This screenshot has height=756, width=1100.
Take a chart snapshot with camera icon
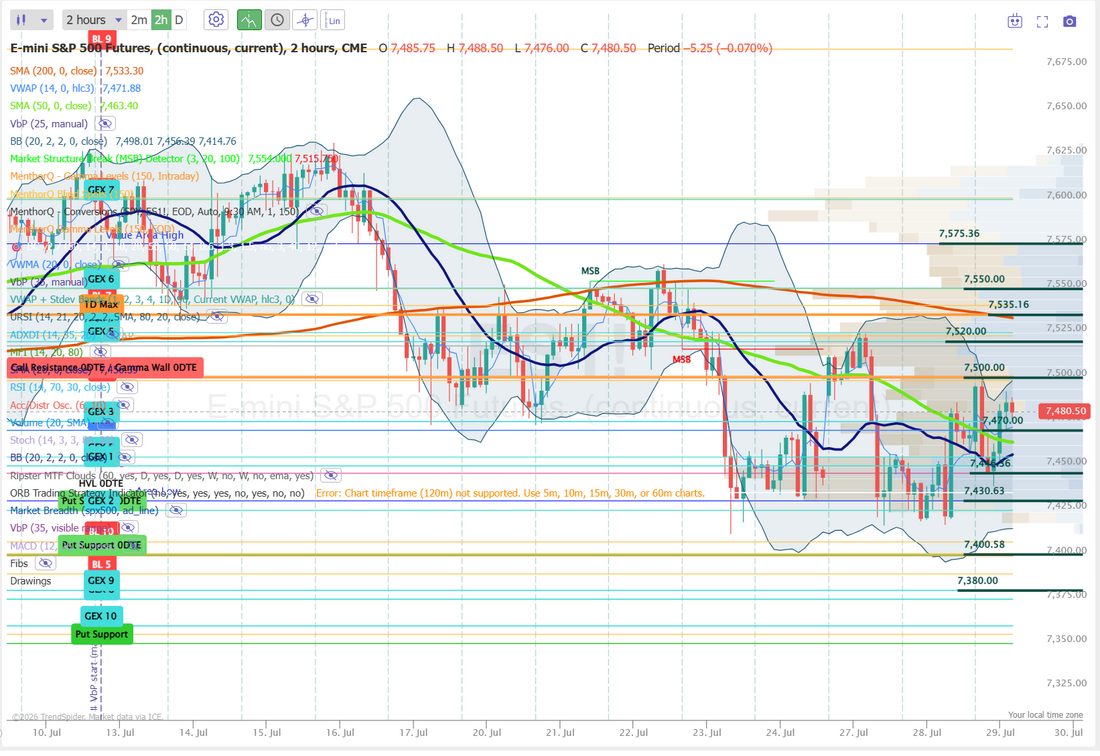pos(1069,21)
